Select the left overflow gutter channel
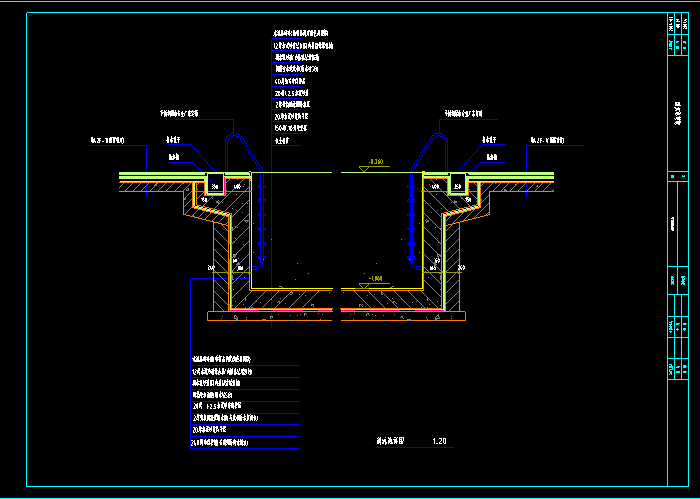 pos(214,183)
